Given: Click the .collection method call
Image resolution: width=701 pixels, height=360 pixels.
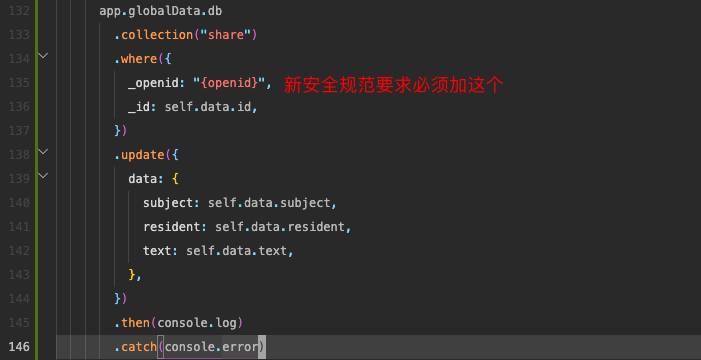Looking at the screenshot, I should coord(153,35).
